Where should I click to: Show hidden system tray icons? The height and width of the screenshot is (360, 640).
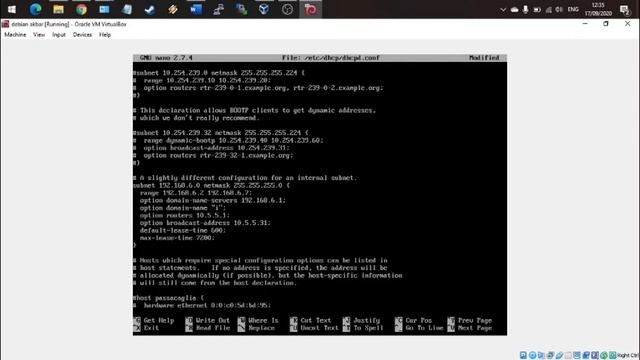coord(503,9)
